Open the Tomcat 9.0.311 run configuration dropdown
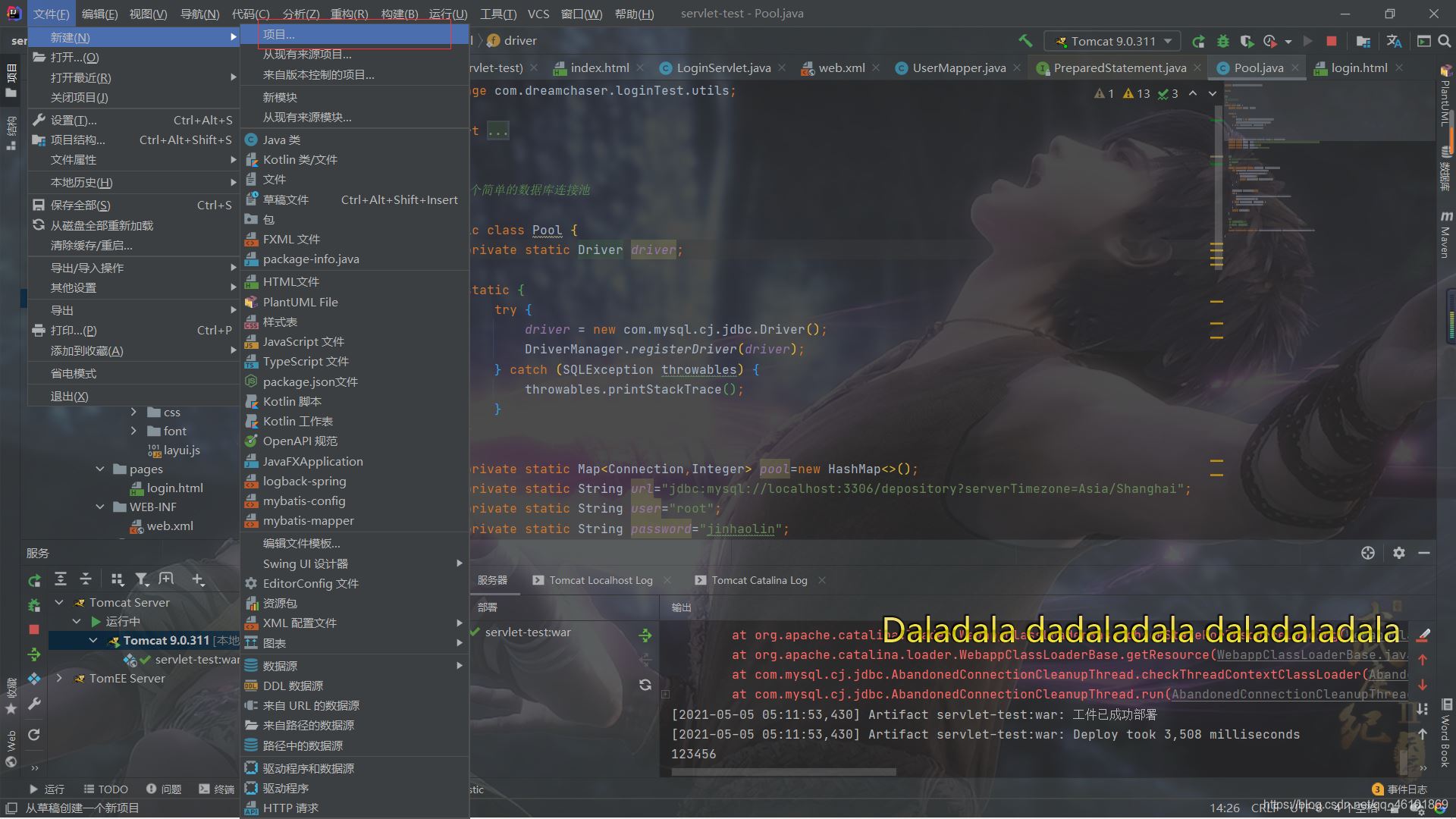The width and height of the screenshot is (1456, 819). pos(1112,41)
